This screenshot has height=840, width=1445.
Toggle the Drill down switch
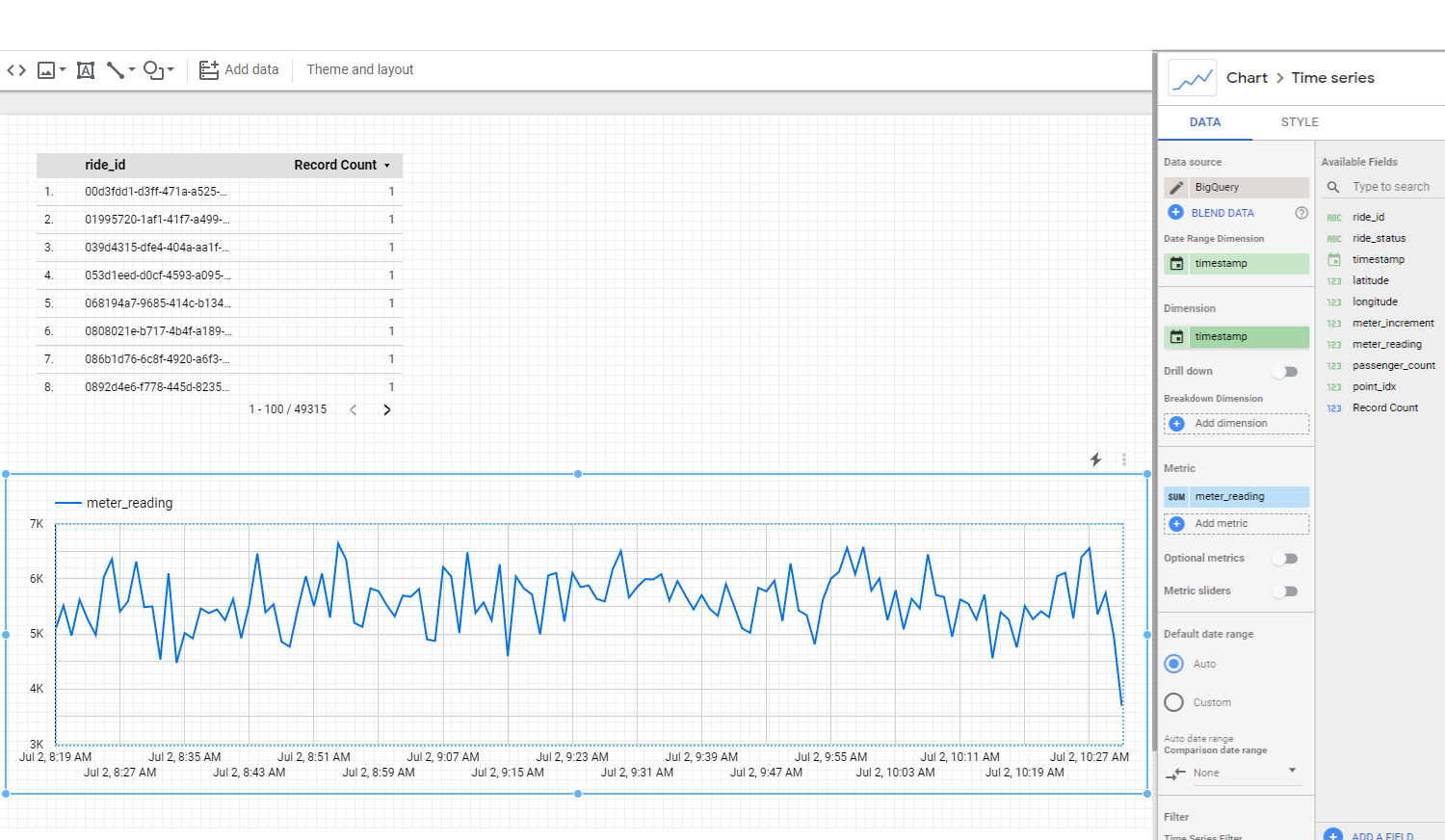pos(1285,372)
